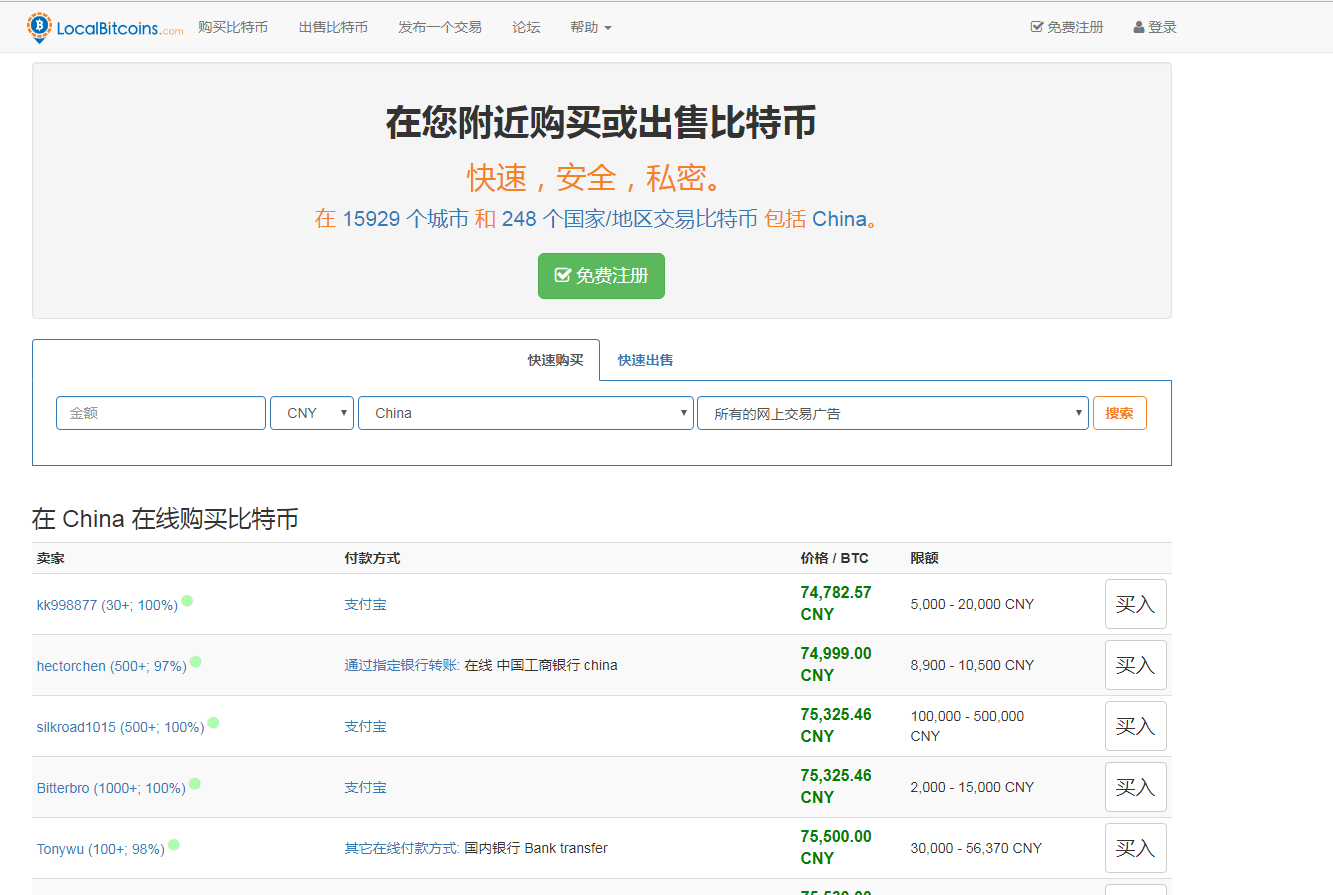Screen dimensions: 1333x895
Task: Click 买入 on the hectorchen listing
Action: (1135, 664)
